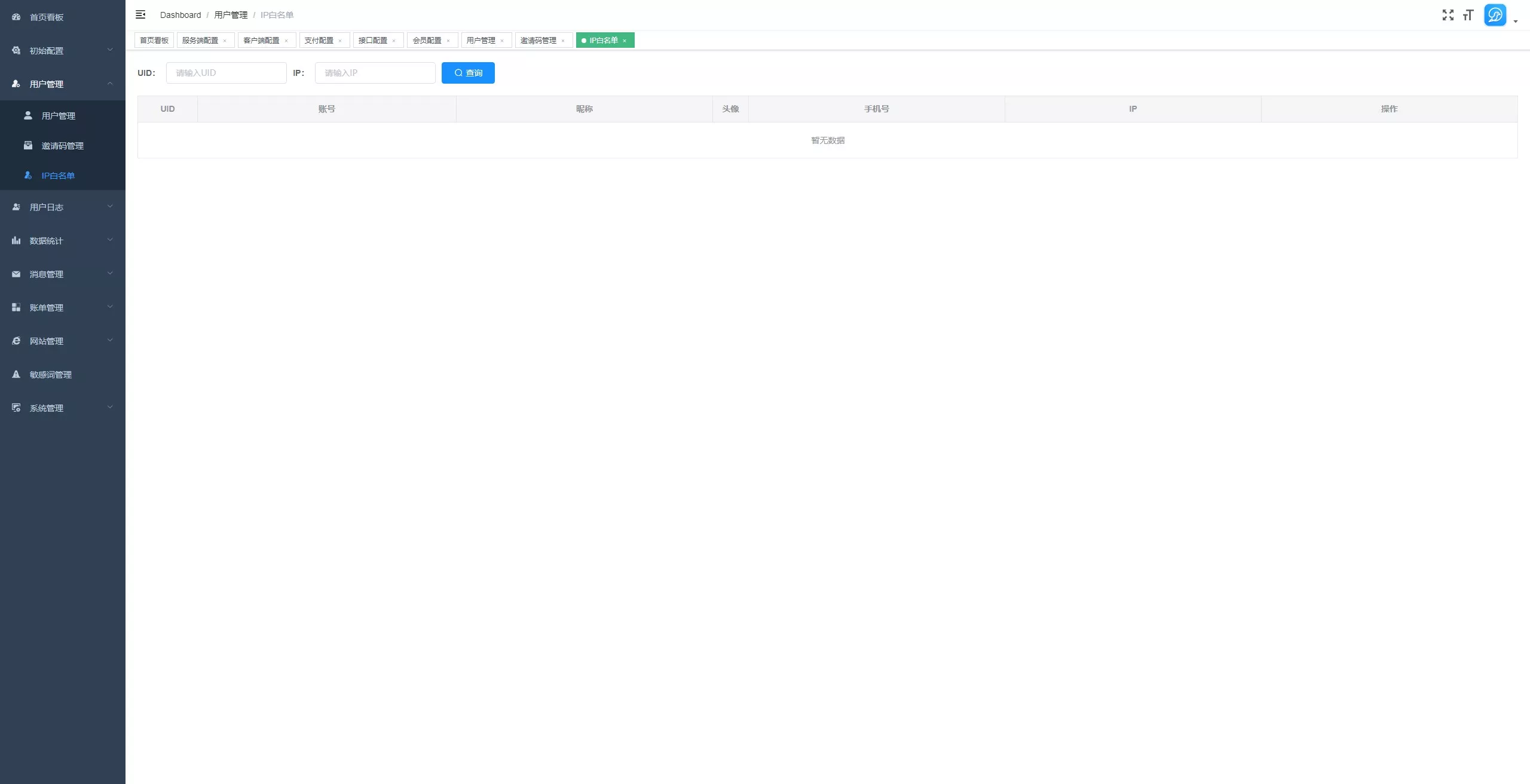Click the blue 查询 search button

point(468,73)
